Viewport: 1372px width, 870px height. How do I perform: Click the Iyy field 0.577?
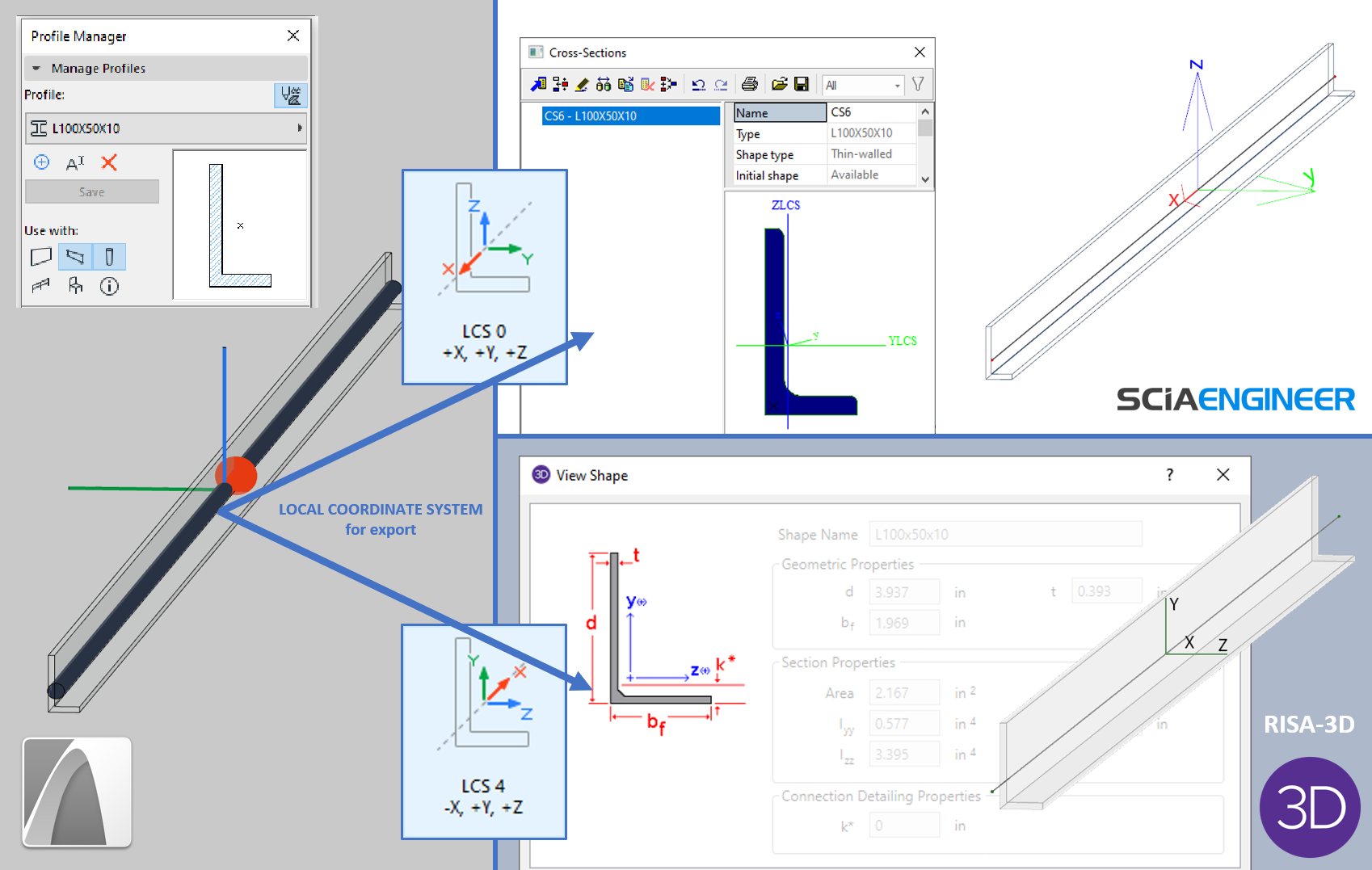(x=904, y=724)
